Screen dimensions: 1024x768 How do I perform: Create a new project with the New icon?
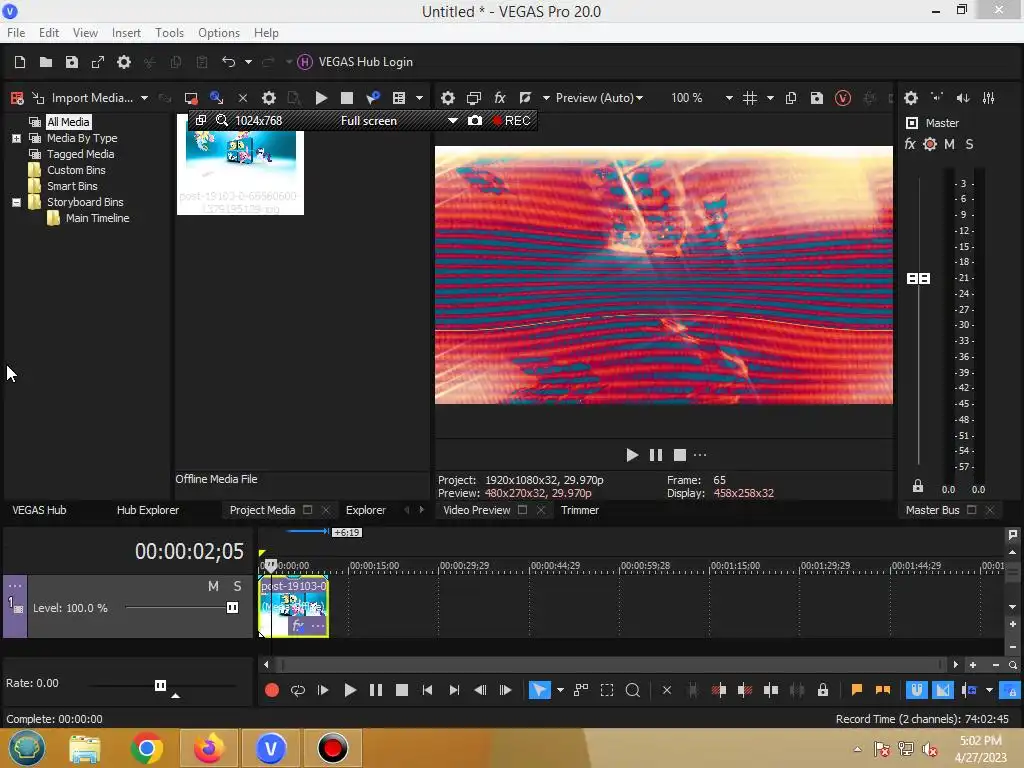click(x=20, y=62)
